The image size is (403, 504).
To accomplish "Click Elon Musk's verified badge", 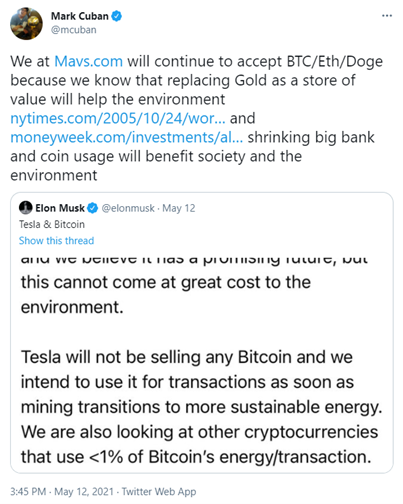I will 92,208.
